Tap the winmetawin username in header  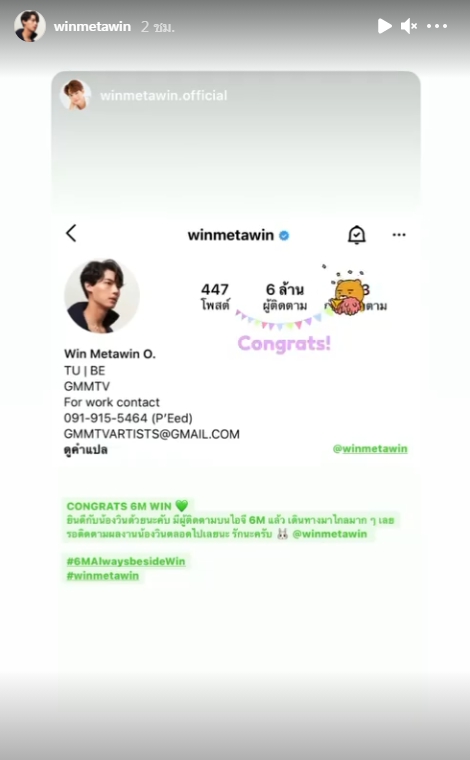coord(92,26)
